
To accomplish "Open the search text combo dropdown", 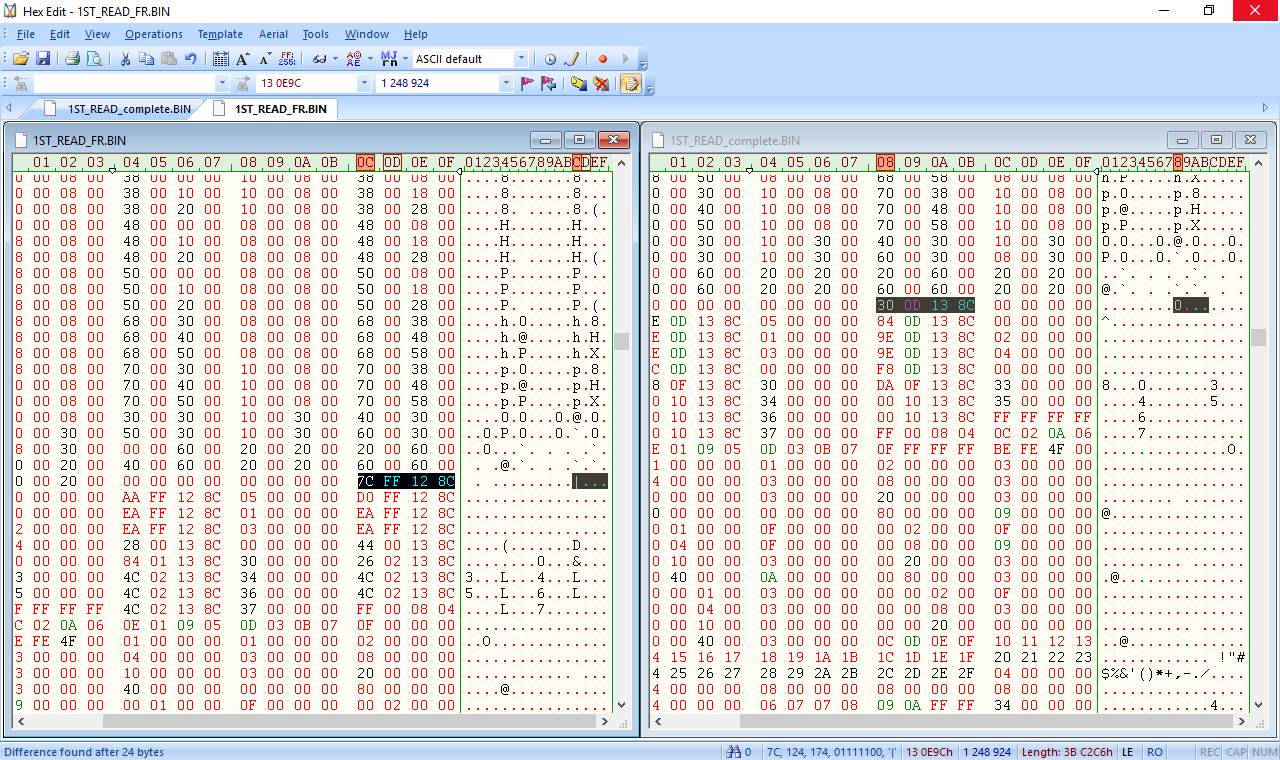I will (x=222, y=83).
